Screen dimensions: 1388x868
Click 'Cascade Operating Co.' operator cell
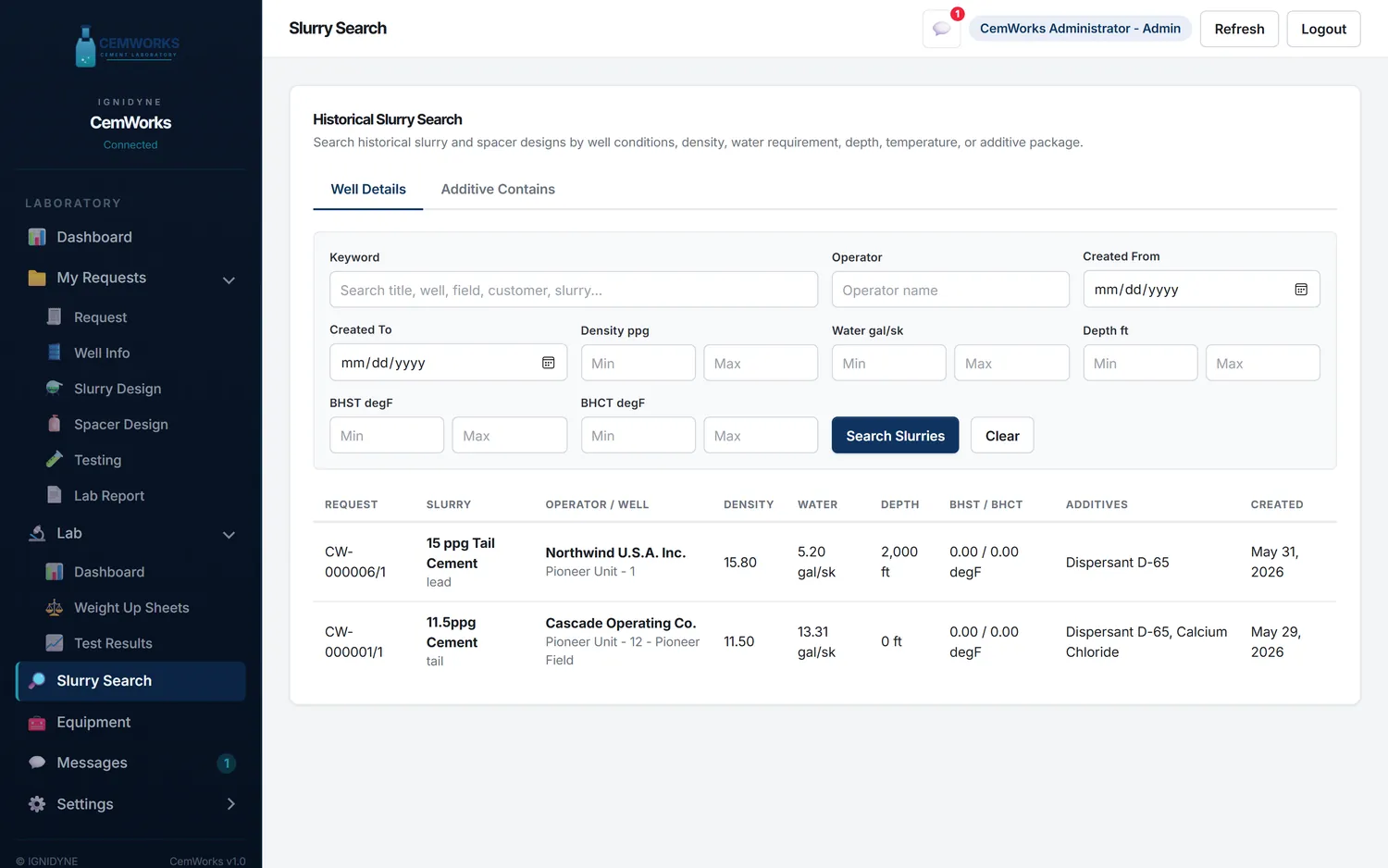[x=621, y=623]
